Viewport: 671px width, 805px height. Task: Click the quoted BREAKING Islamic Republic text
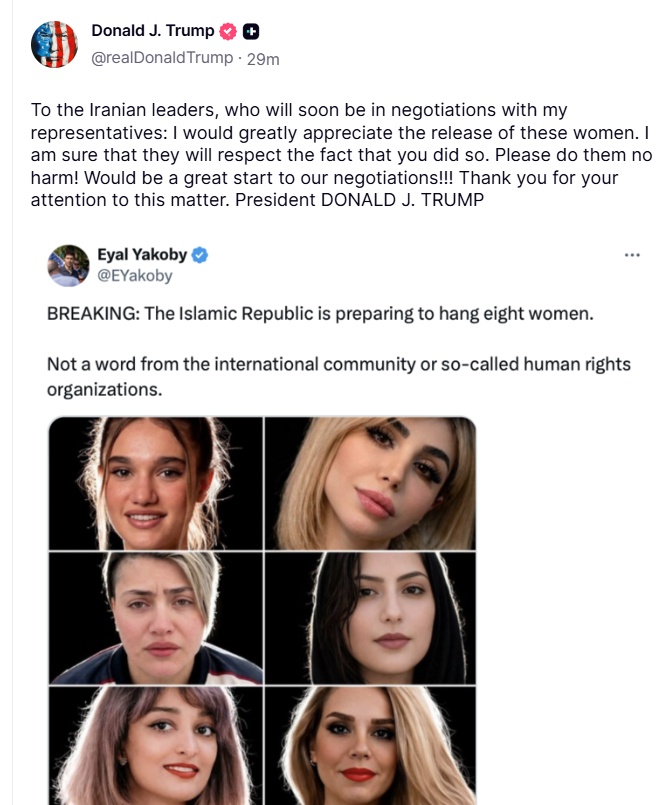(x=320, y=313)
